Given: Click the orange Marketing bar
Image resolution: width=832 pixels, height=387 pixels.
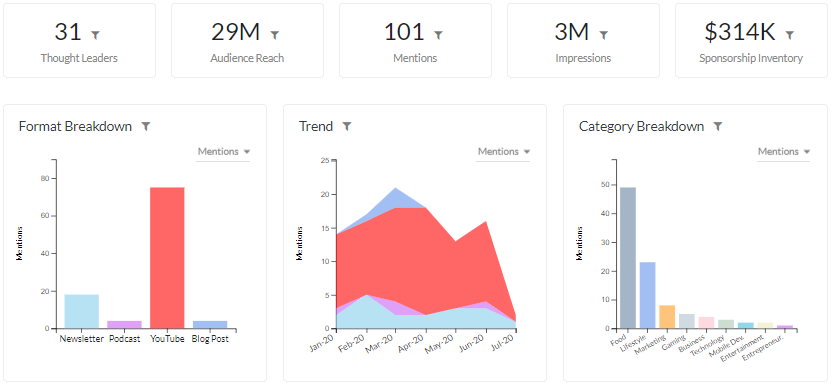Looking at the screenshot, I should coord(667,317).
